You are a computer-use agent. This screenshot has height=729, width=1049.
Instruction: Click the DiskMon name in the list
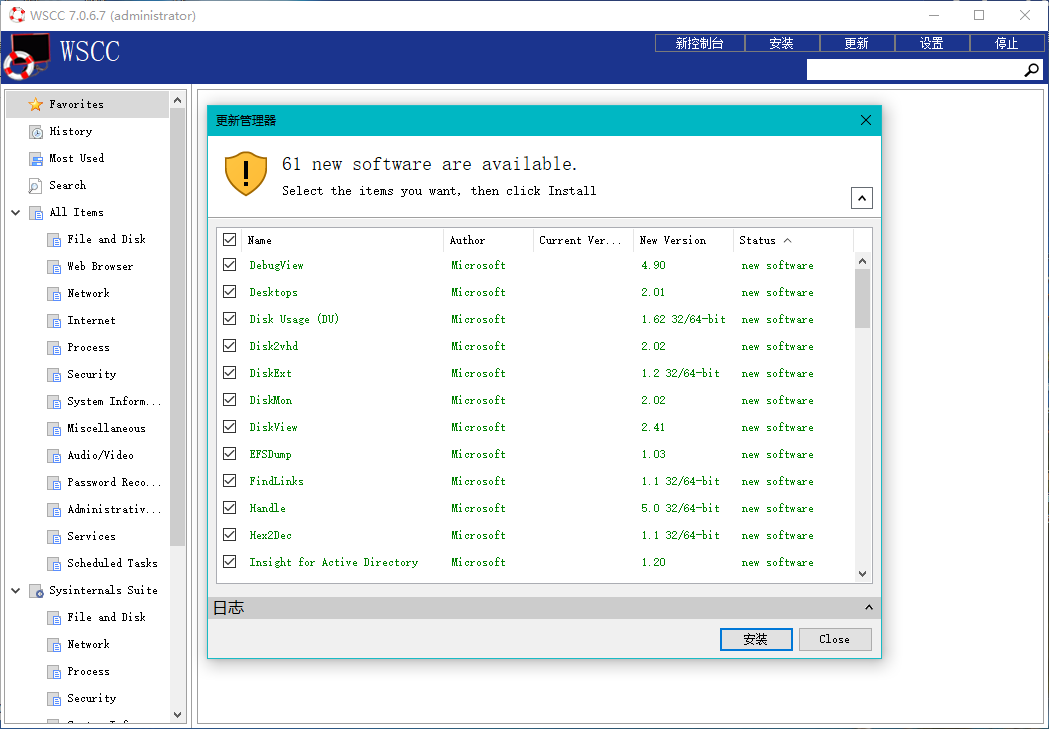pos(271,400)
